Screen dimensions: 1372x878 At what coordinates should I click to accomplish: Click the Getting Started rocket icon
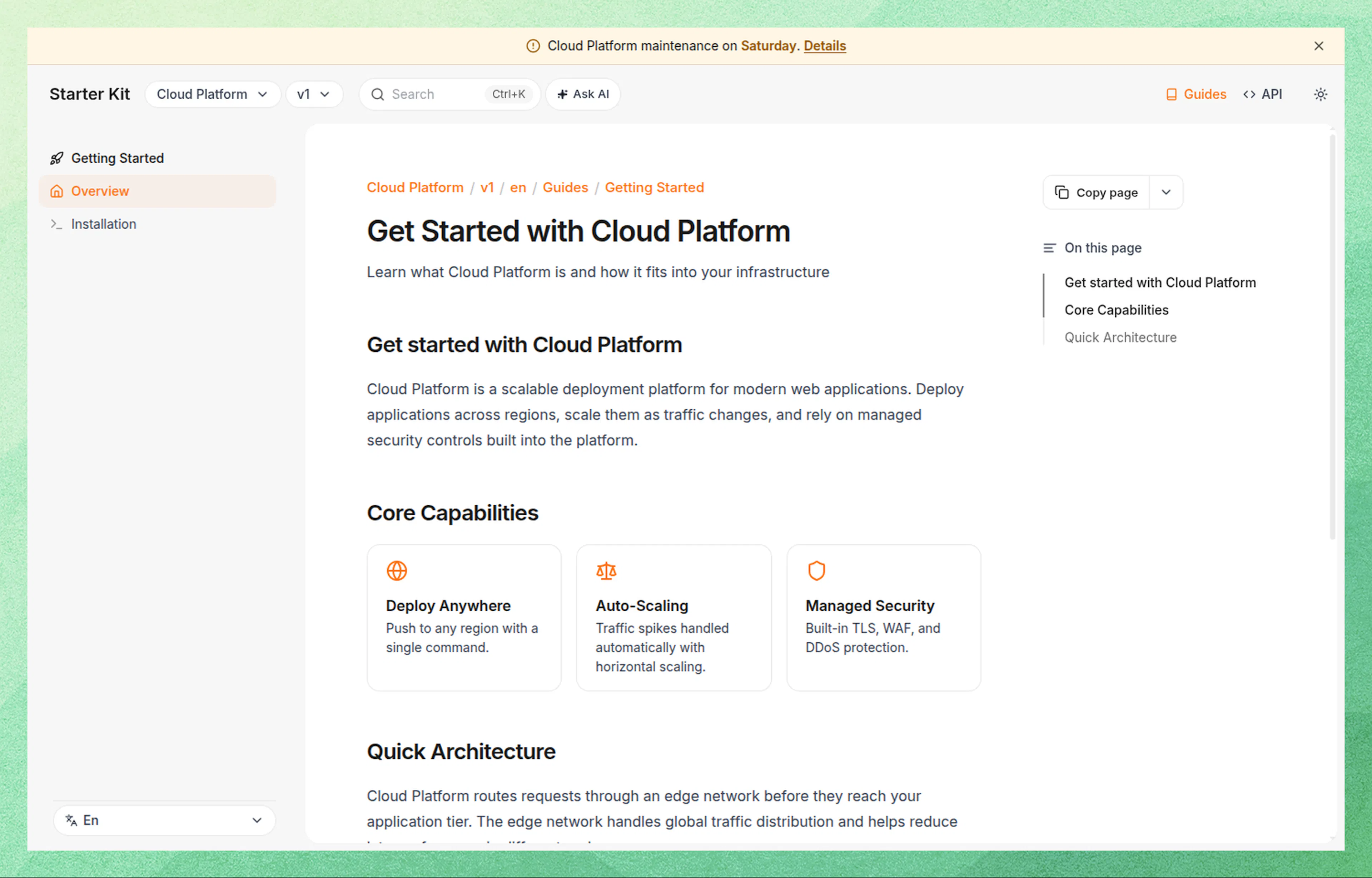(56, 158)
